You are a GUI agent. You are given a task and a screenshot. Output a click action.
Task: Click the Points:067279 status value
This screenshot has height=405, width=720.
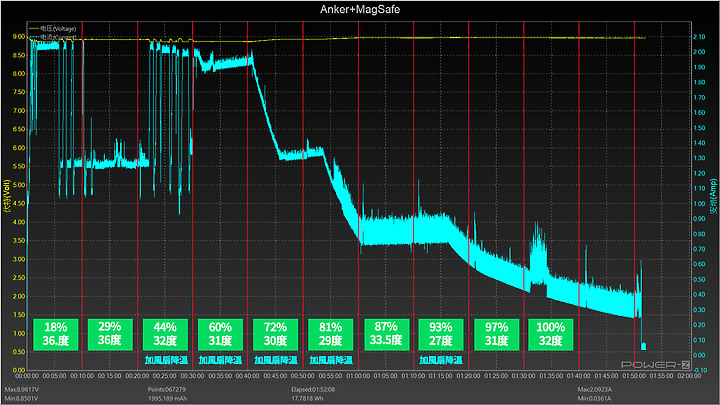pos(167,389)
